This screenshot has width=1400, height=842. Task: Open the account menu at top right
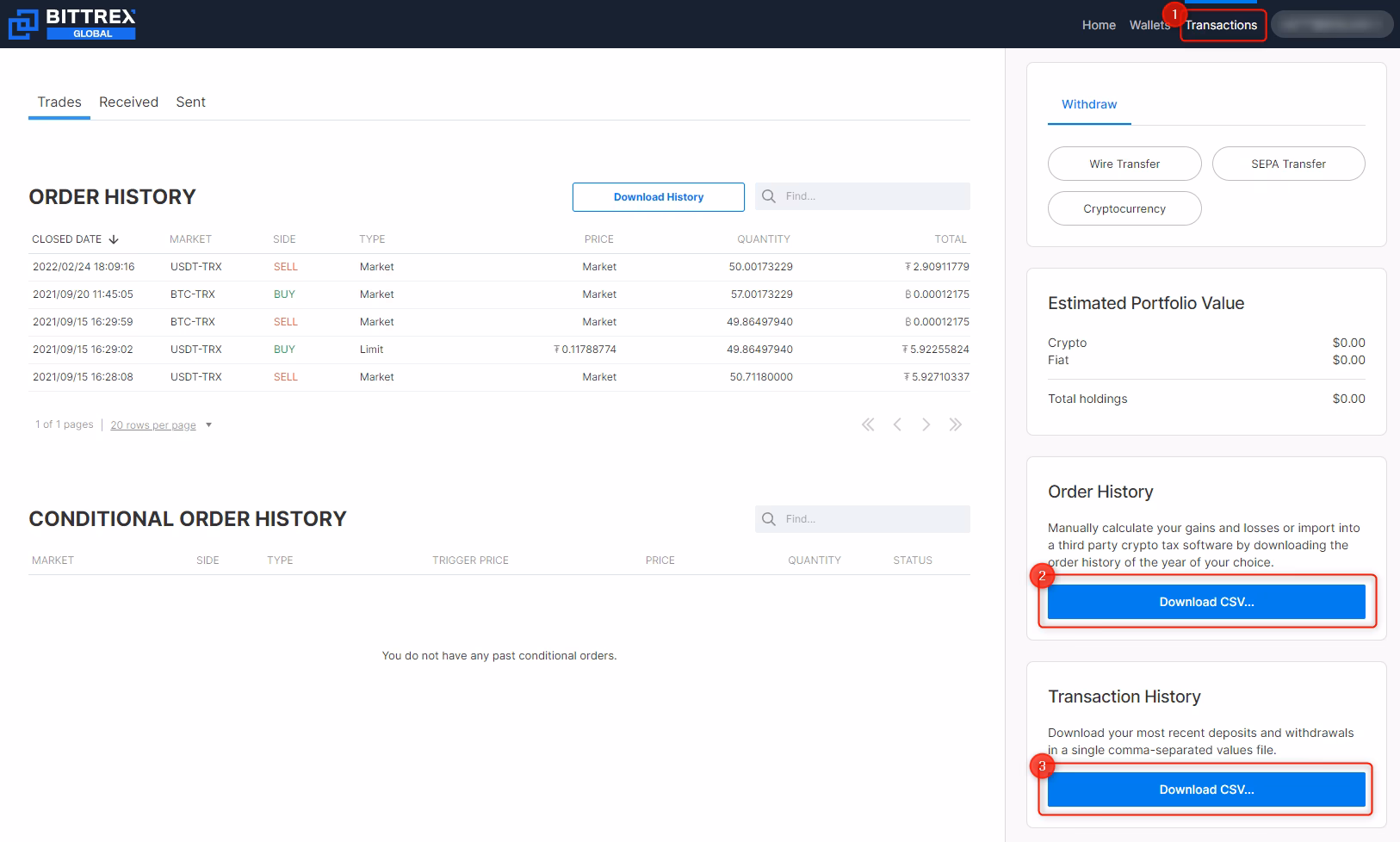click(1332, 24)
